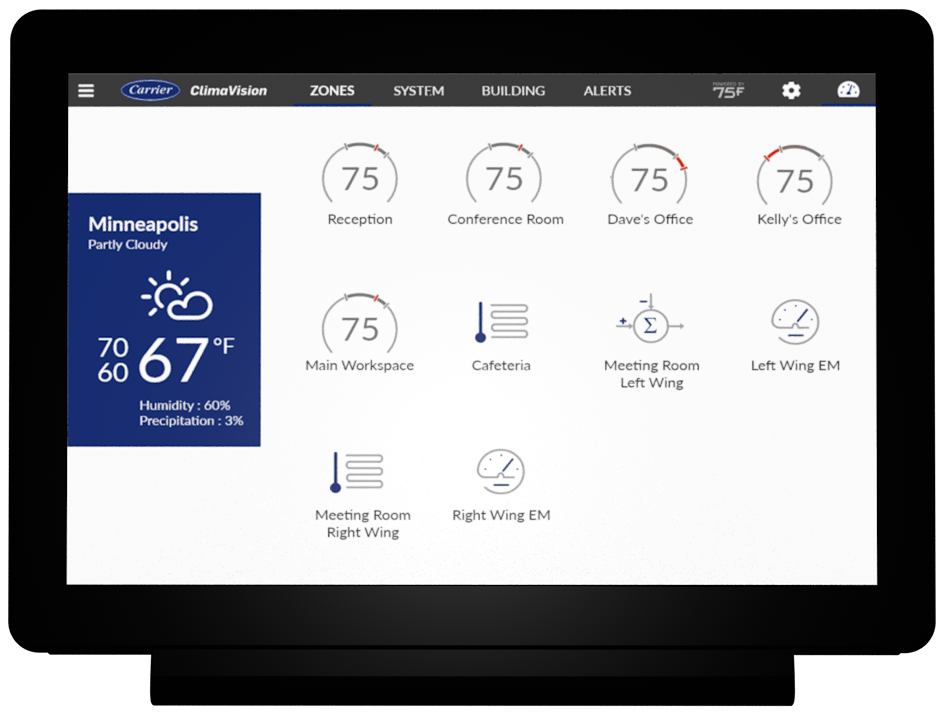Click the Carrier ClimaVision logo
The height and width of the screenshot is (714, 944).
click(x=195, y=91)
